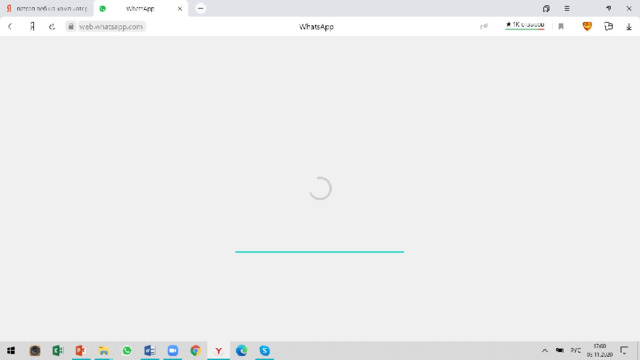Switch to the first Yandex search tab

coord(47,8)
